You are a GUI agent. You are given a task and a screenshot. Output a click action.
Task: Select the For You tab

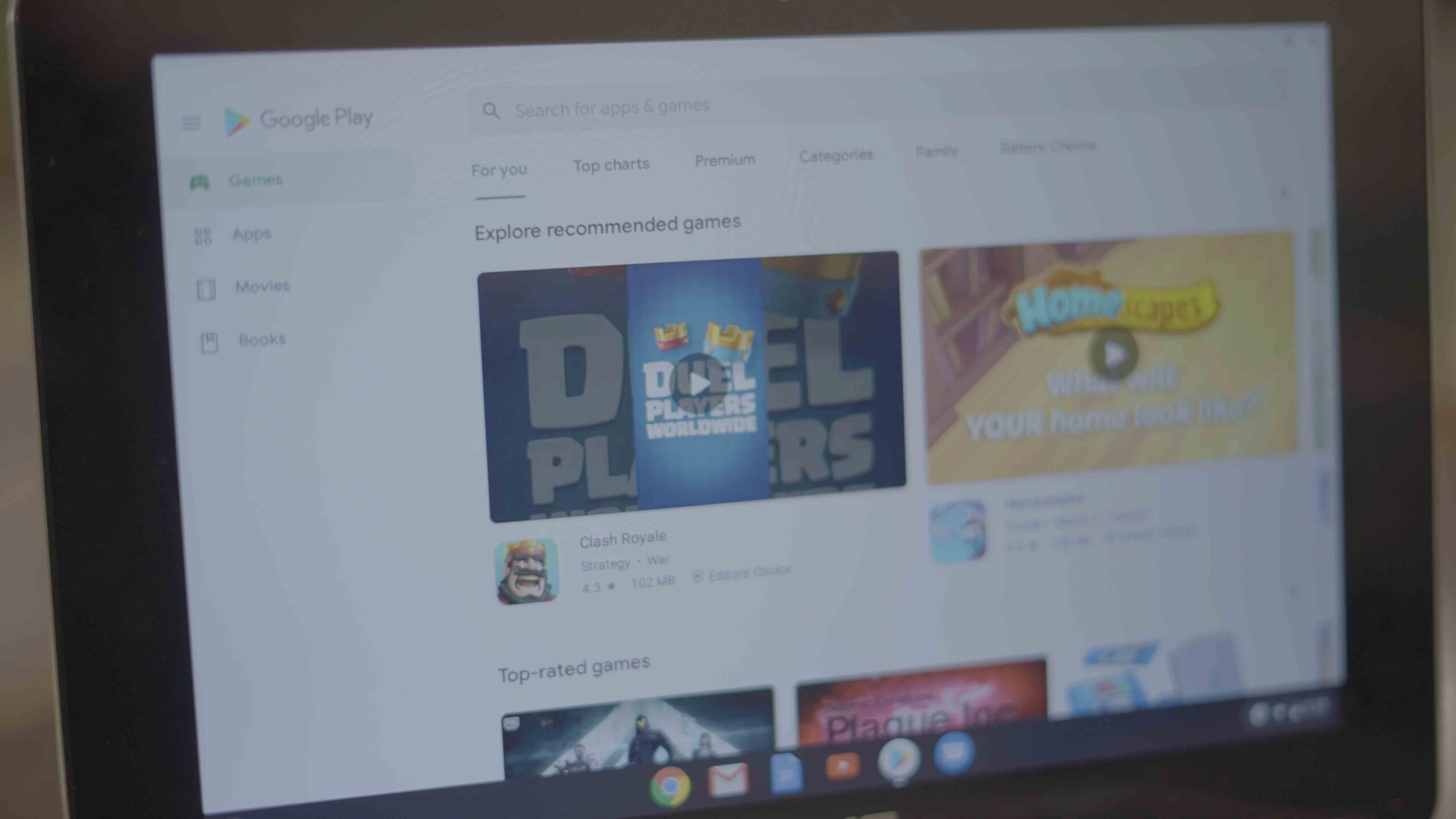(500, 168)
